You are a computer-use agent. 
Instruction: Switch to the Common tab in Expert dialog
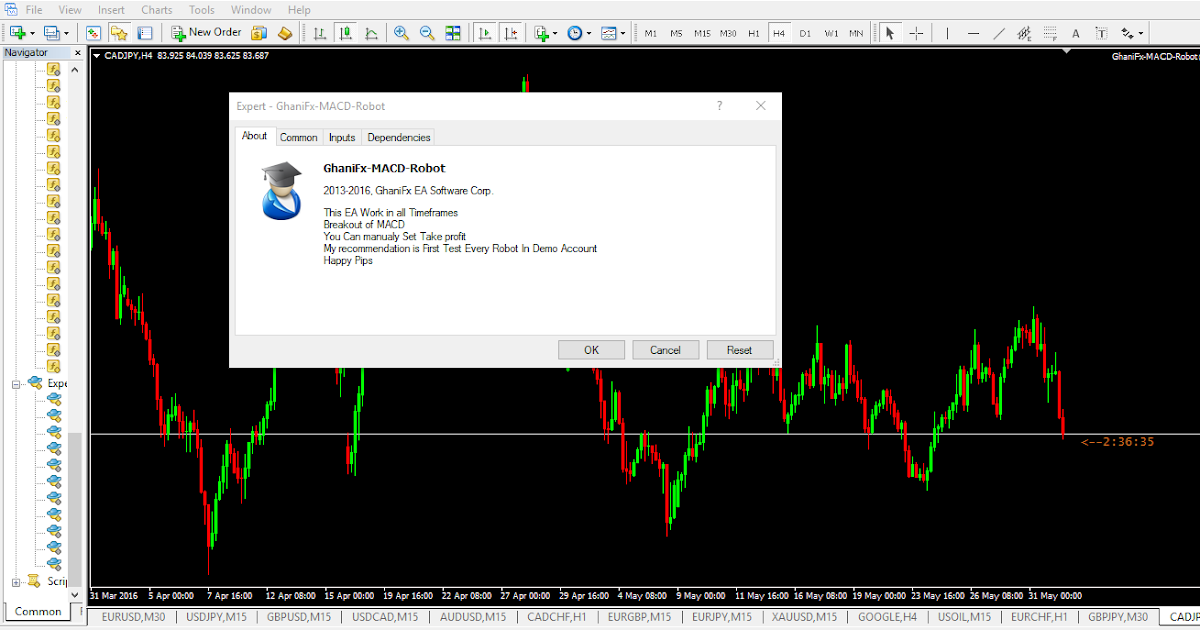pos(299,138)
